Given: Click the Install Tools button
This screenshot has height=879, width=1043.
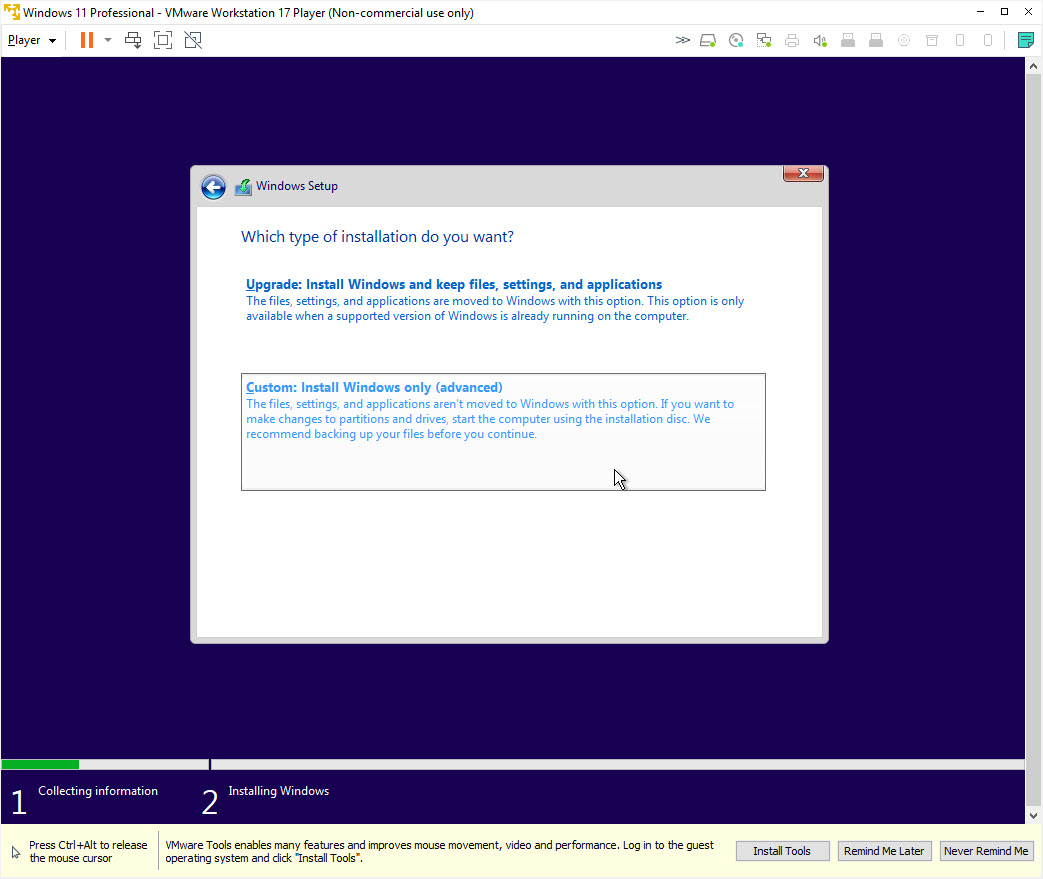Looking at the screenshot, I should pos(782,850).
